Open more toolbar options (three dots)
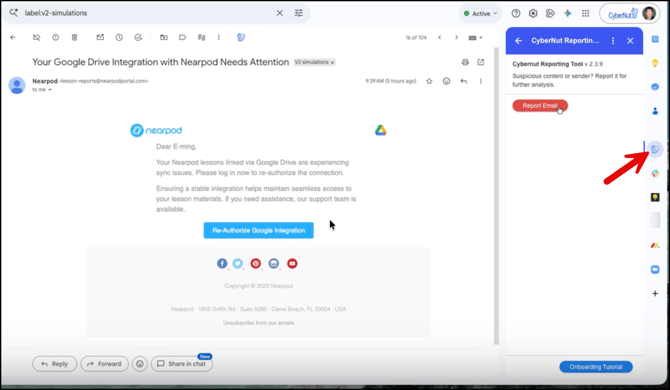The image size is (670, 390). pos(219,38)
